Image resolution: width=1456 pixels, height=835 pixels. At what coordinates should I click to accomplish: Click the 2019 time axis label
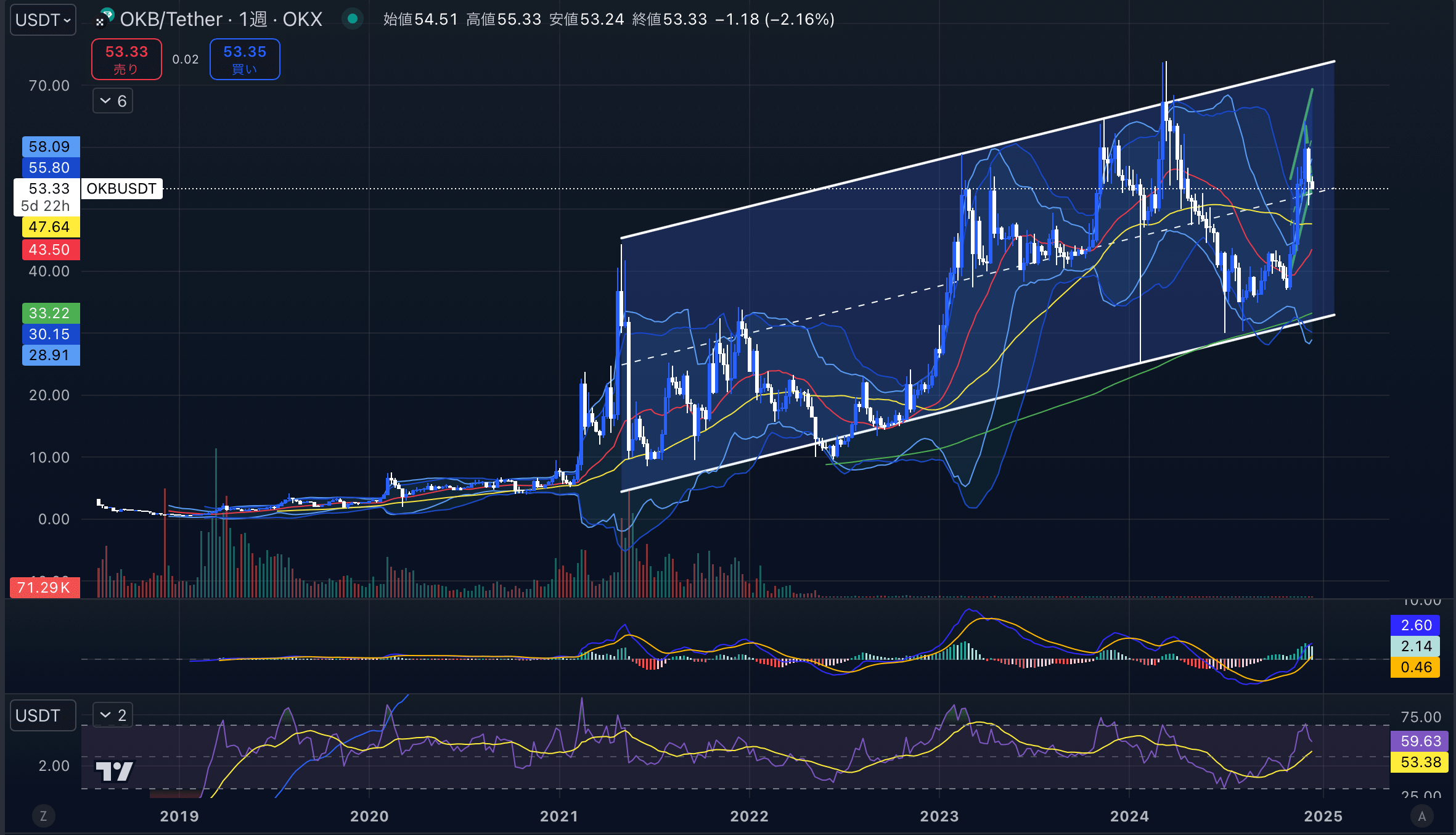click(179, 816)
